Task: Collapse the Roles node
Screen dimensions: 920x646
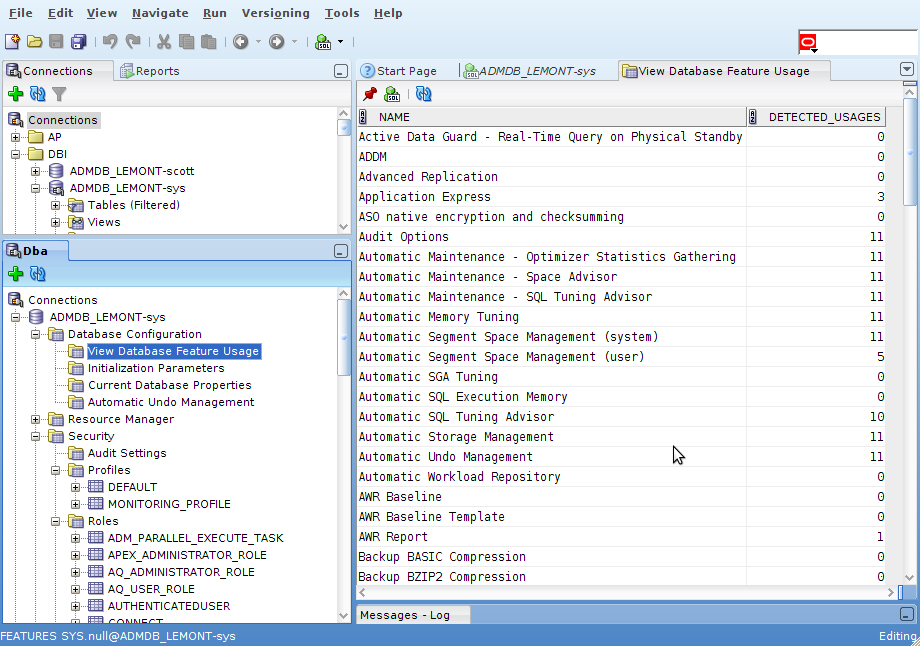Action: (55, 522)
